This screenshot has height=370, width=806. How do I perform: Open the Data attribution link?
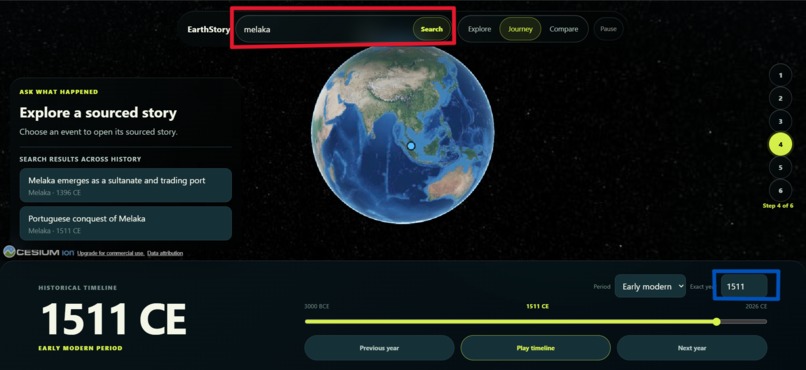click(165, 253)
